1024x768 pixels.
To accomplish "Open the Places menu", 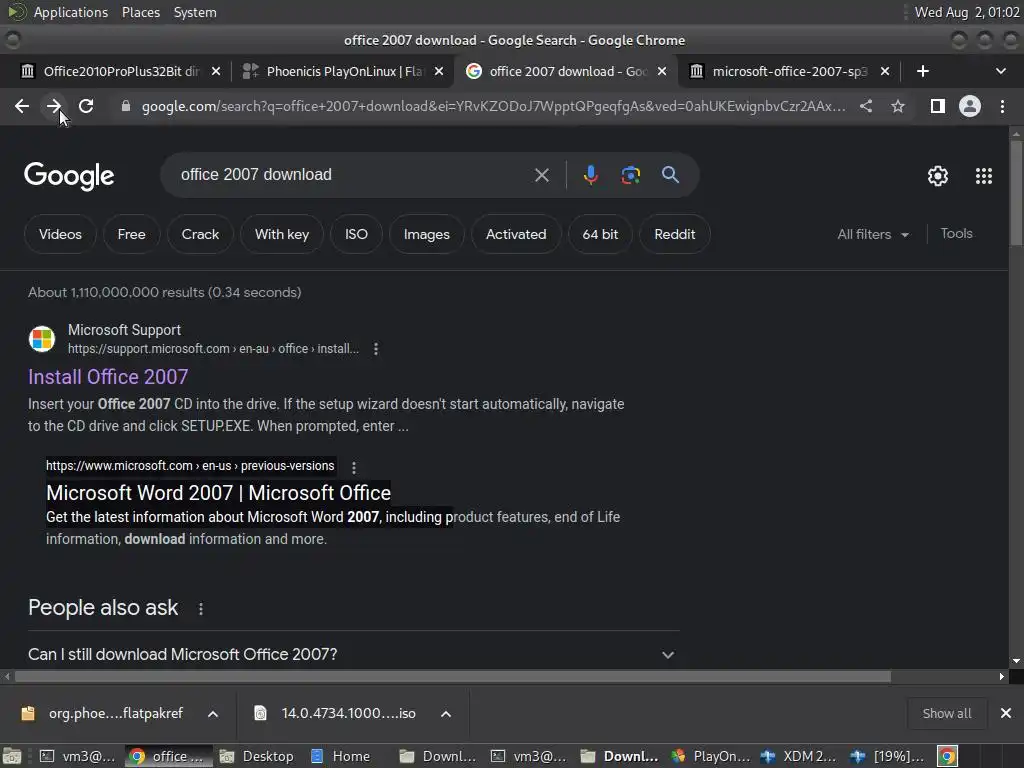I will pyautogui.click(x=140, y=12).
